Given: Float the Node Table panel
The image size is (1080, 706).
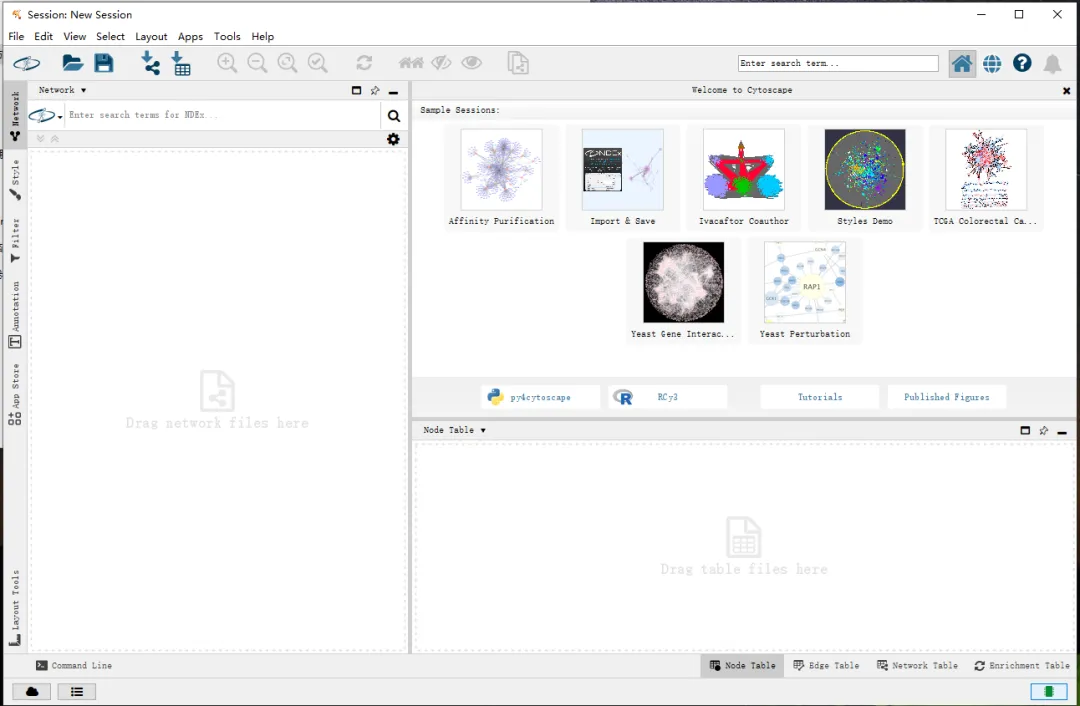Looking at the screenshot, I should click(x=1025, y=430).
